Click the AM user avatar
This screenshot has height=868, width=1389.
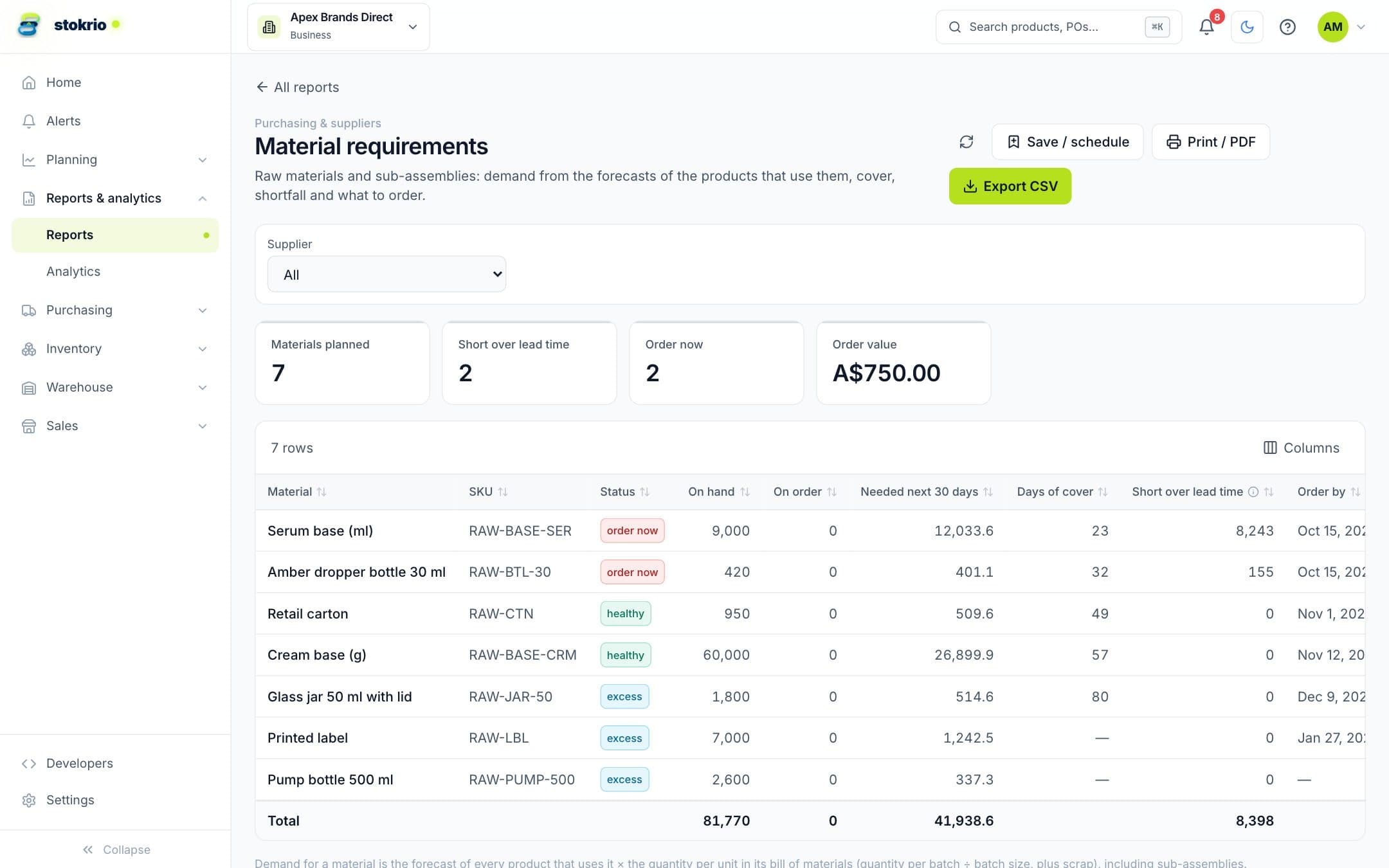pyautogui.click(x=1332, y=26)
